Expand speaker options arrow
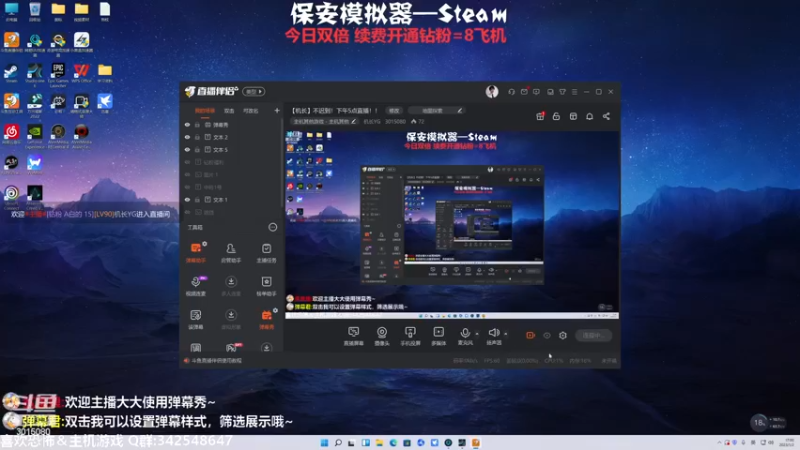Viewport: 800px width, 450px height. [x=506, y=334]
